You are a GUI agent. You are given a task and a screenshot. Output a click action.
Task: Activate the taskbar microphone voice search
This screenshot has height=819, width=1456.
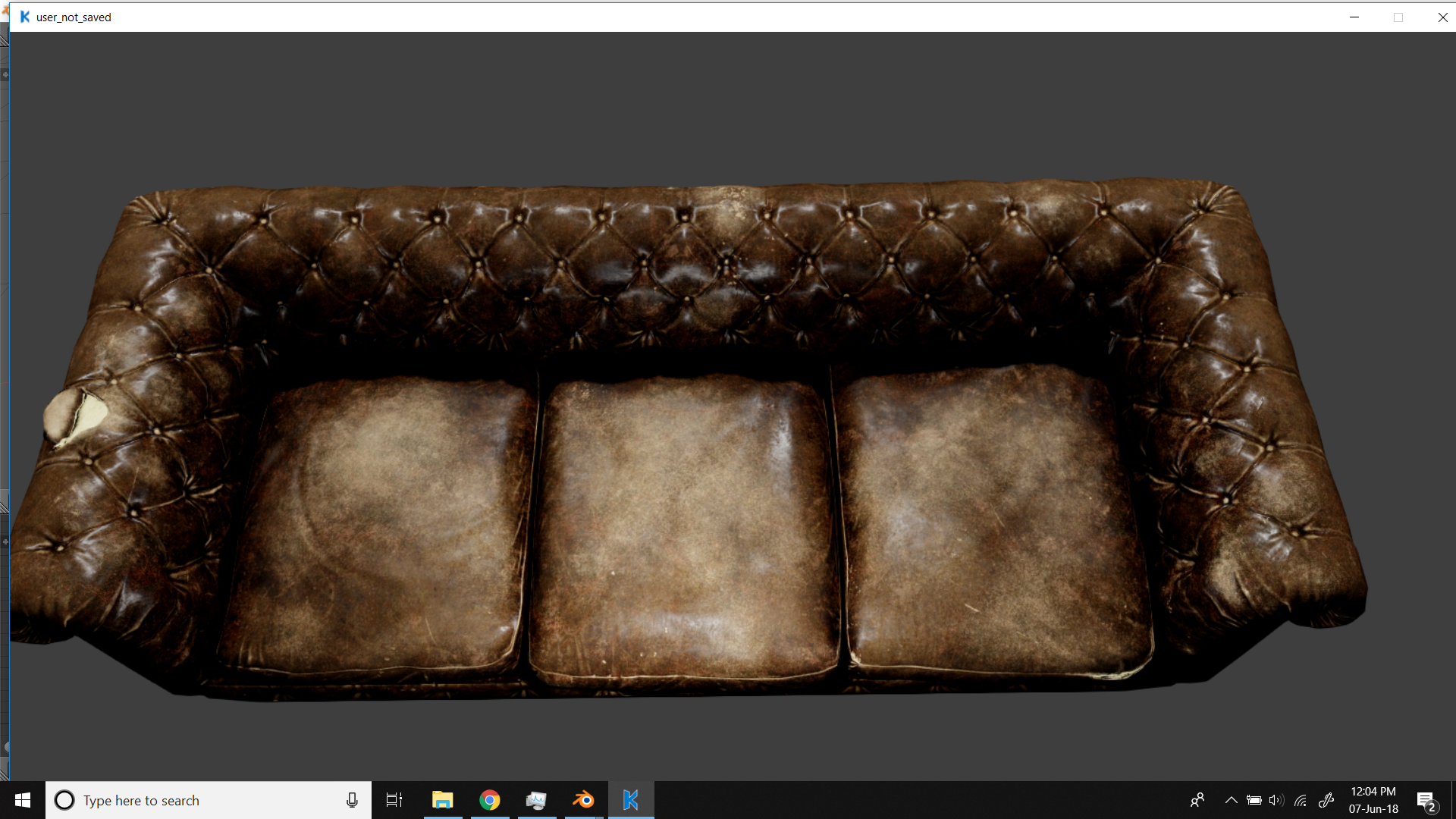tap(352, 800)
